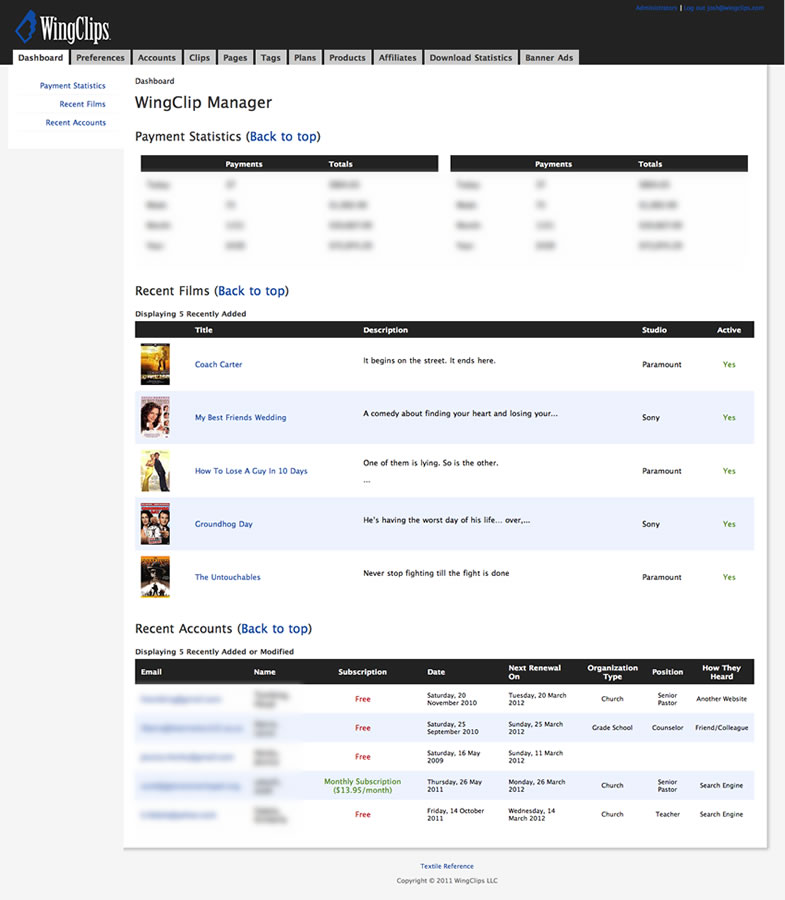The height and width of the screenshot is (900, 785).
Task: Open the Accounts tab
Action: pos(157,58)
